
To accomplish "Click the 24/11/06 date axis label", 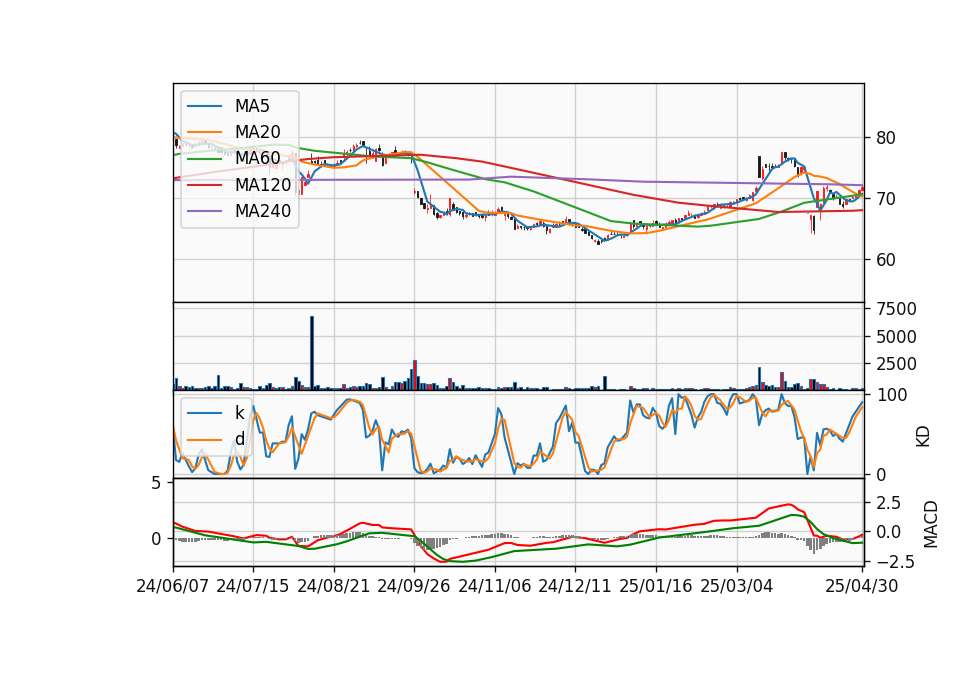I will click(494, 586).
